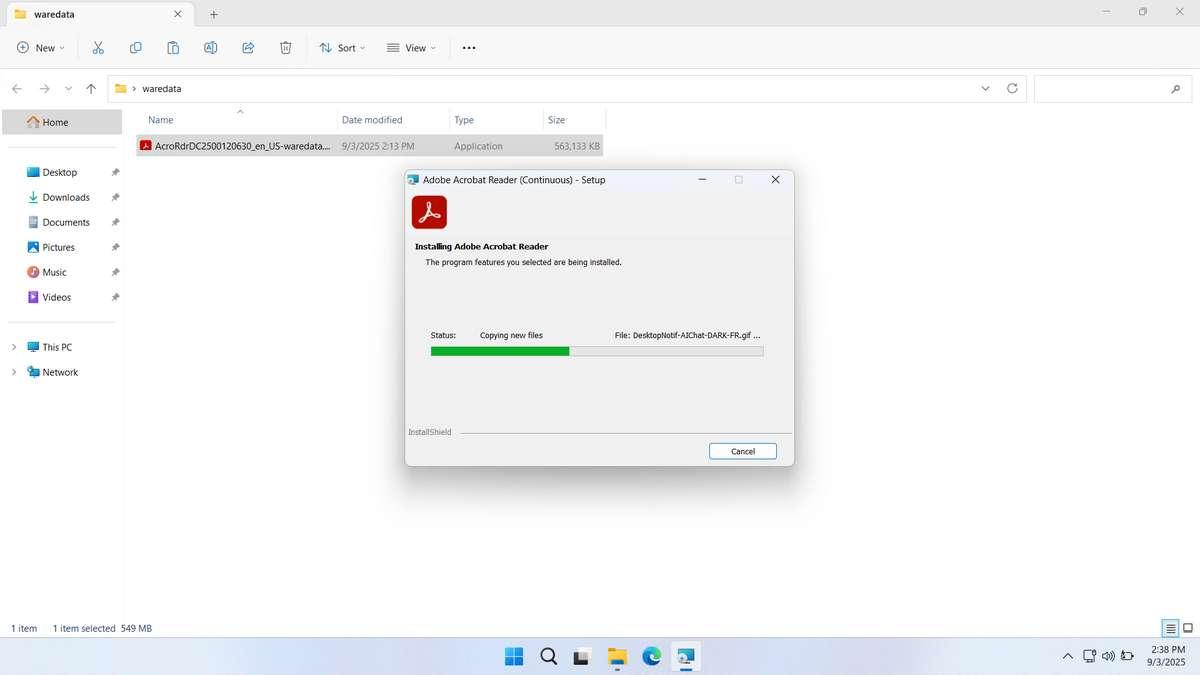The height and width of the screenshot is (675, 1200).
Task: Open the Sort dropdown
Action: click(341, 47)
